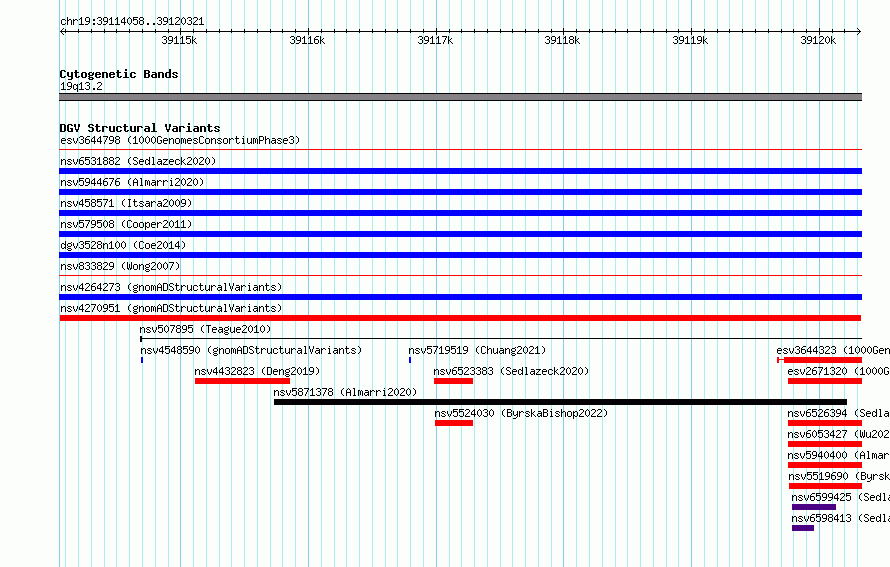Click the red bar for nsv4270951
Screen dimensions: 890x567
tap(460, 318)
